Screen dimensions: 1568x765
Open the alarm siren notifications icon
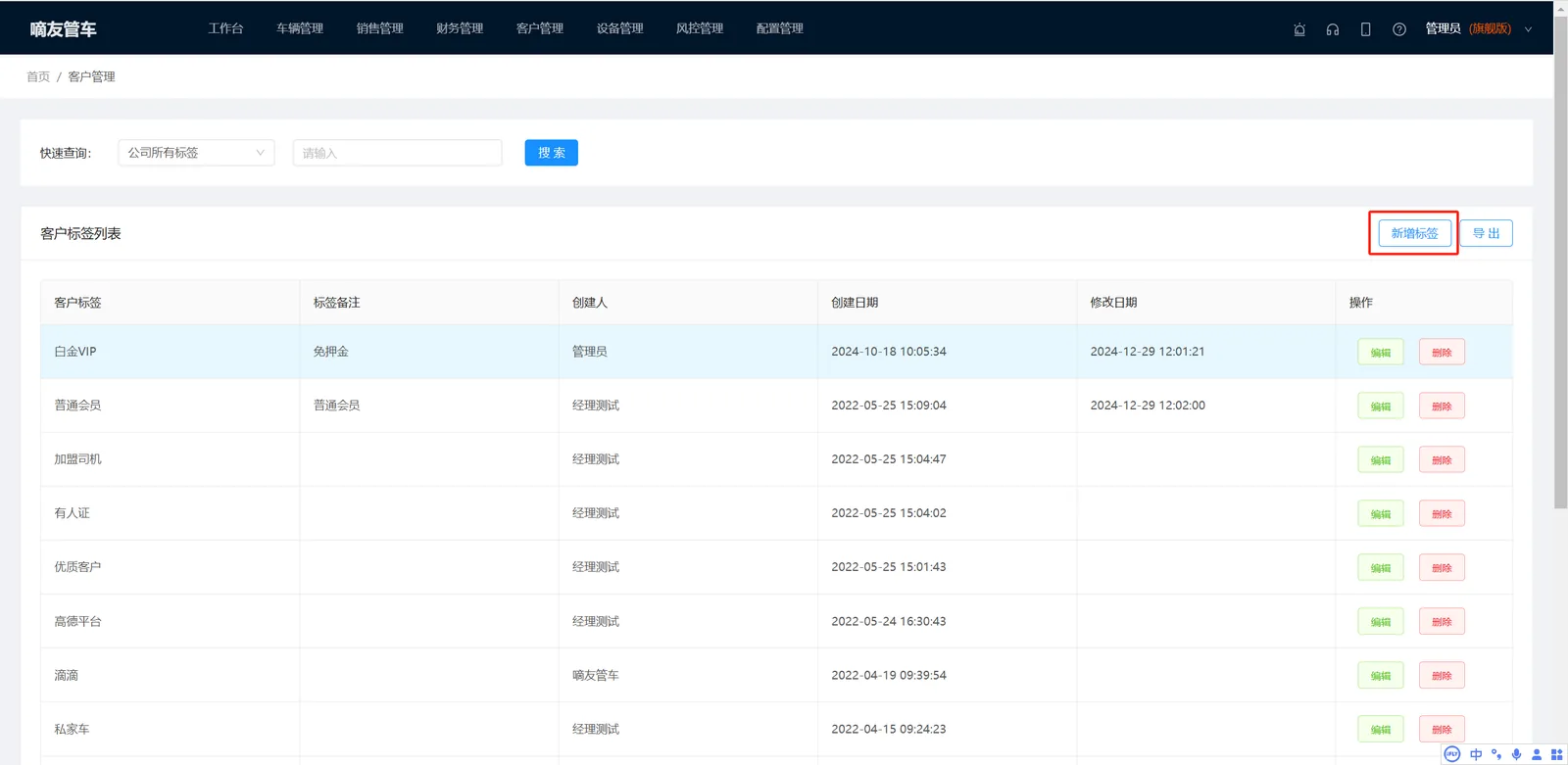(x=1299, y=29)
